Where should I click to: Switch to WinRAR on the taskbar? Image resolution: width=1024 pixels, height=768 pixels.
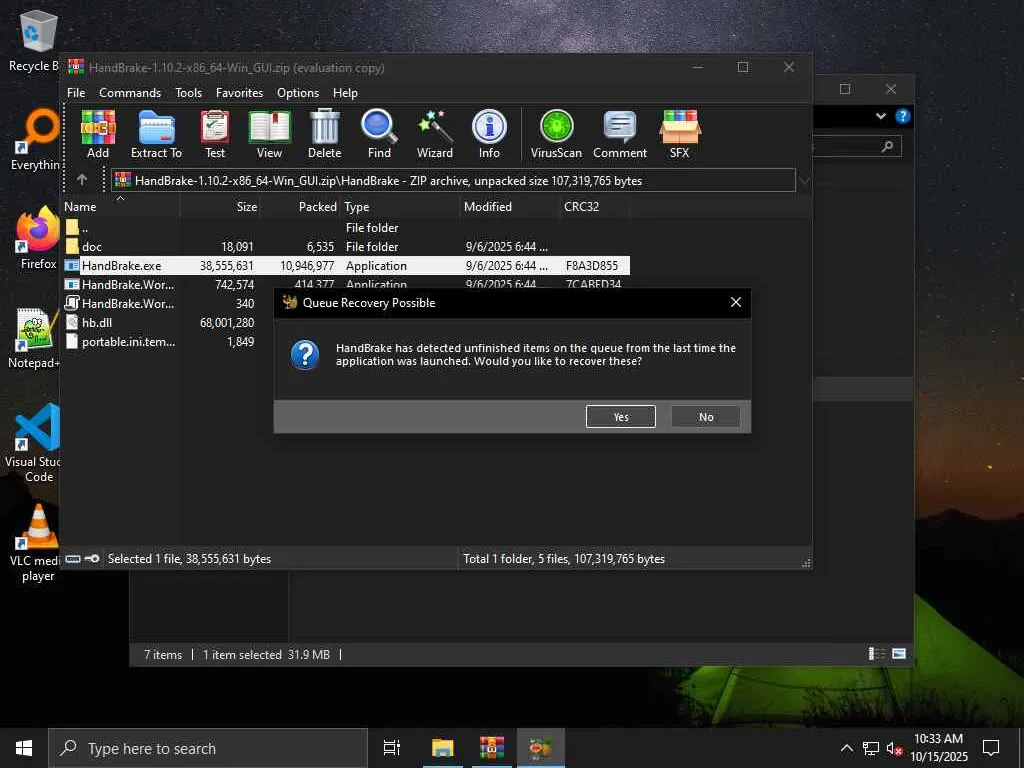coord(492,748)
